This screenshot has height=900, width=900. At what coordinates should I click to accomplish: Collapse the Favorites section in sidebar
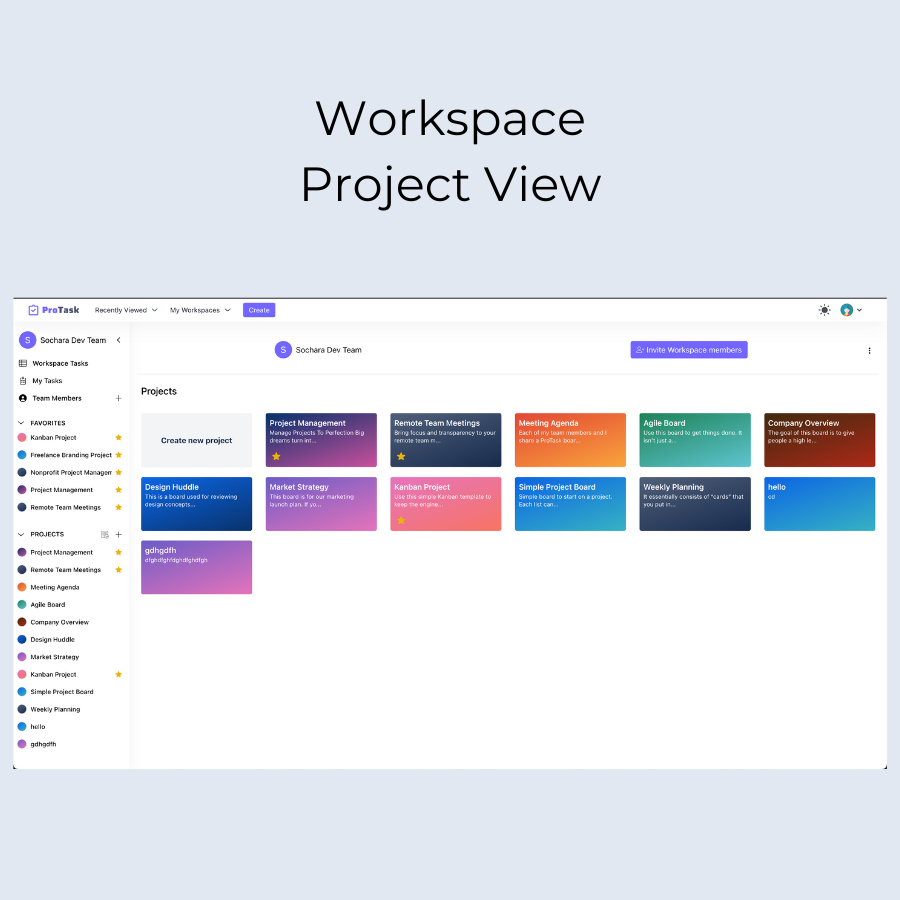click(22, 423)
